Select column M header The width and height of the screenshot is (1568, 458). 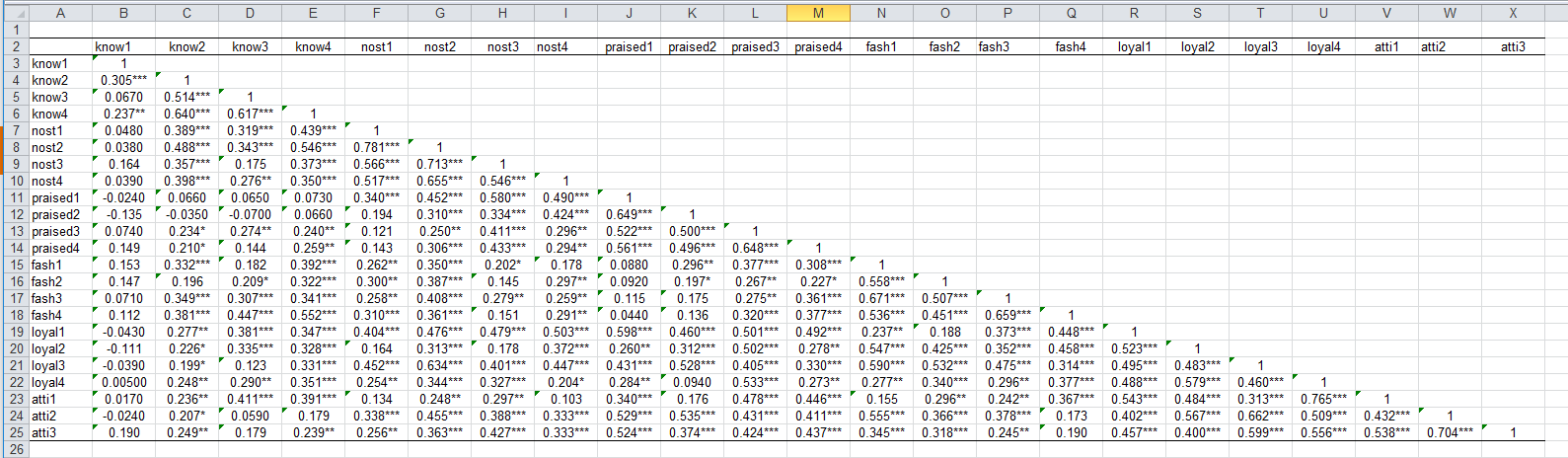coord(818,13)
